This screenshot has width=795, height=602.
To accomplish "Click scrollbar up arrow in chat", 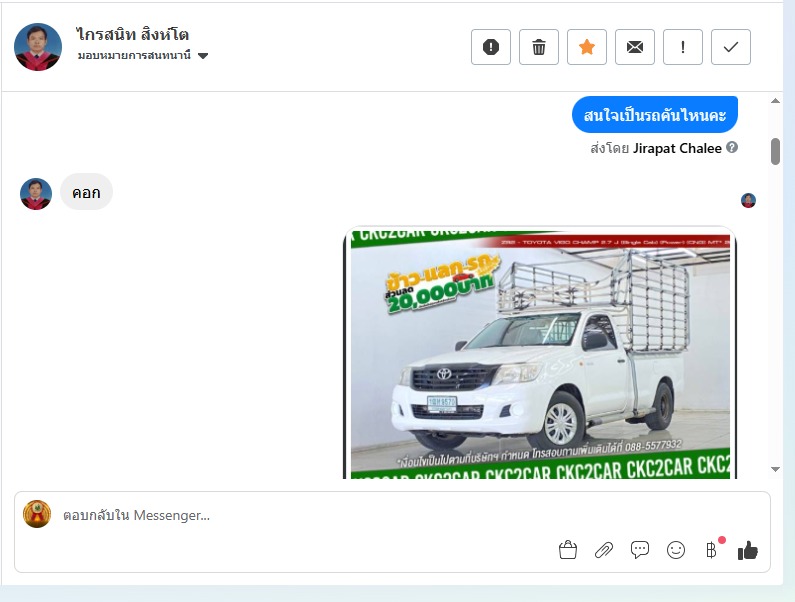I will point(775,100).
